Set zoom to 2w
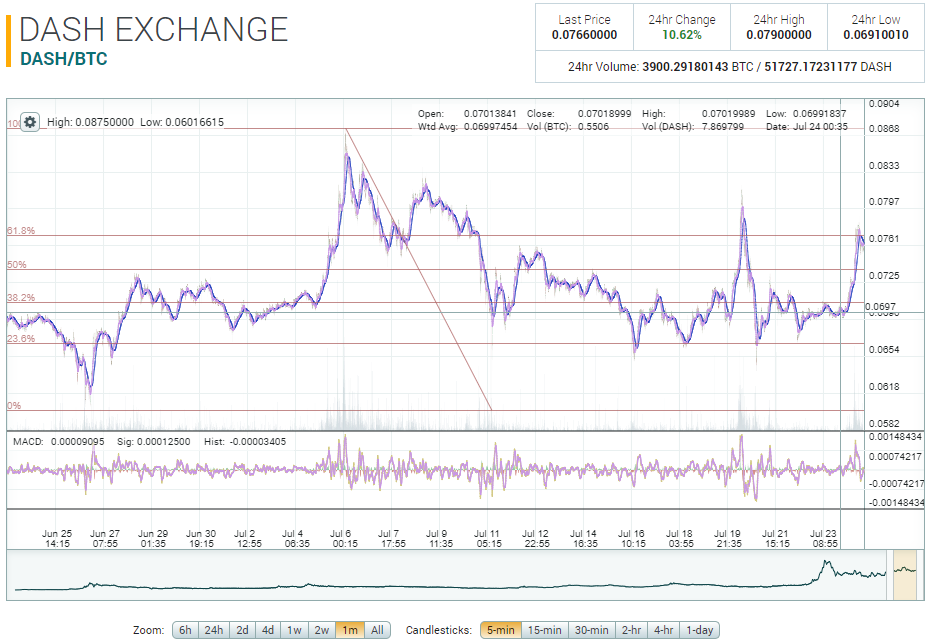The height and width of the screenshot is (642, 928). coord(321,630)
